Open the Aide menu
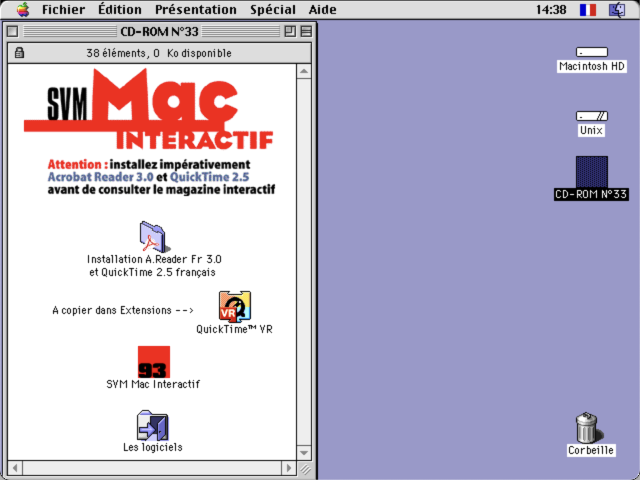Viewport: 640px width, 480px height. [x=322, y=9]
